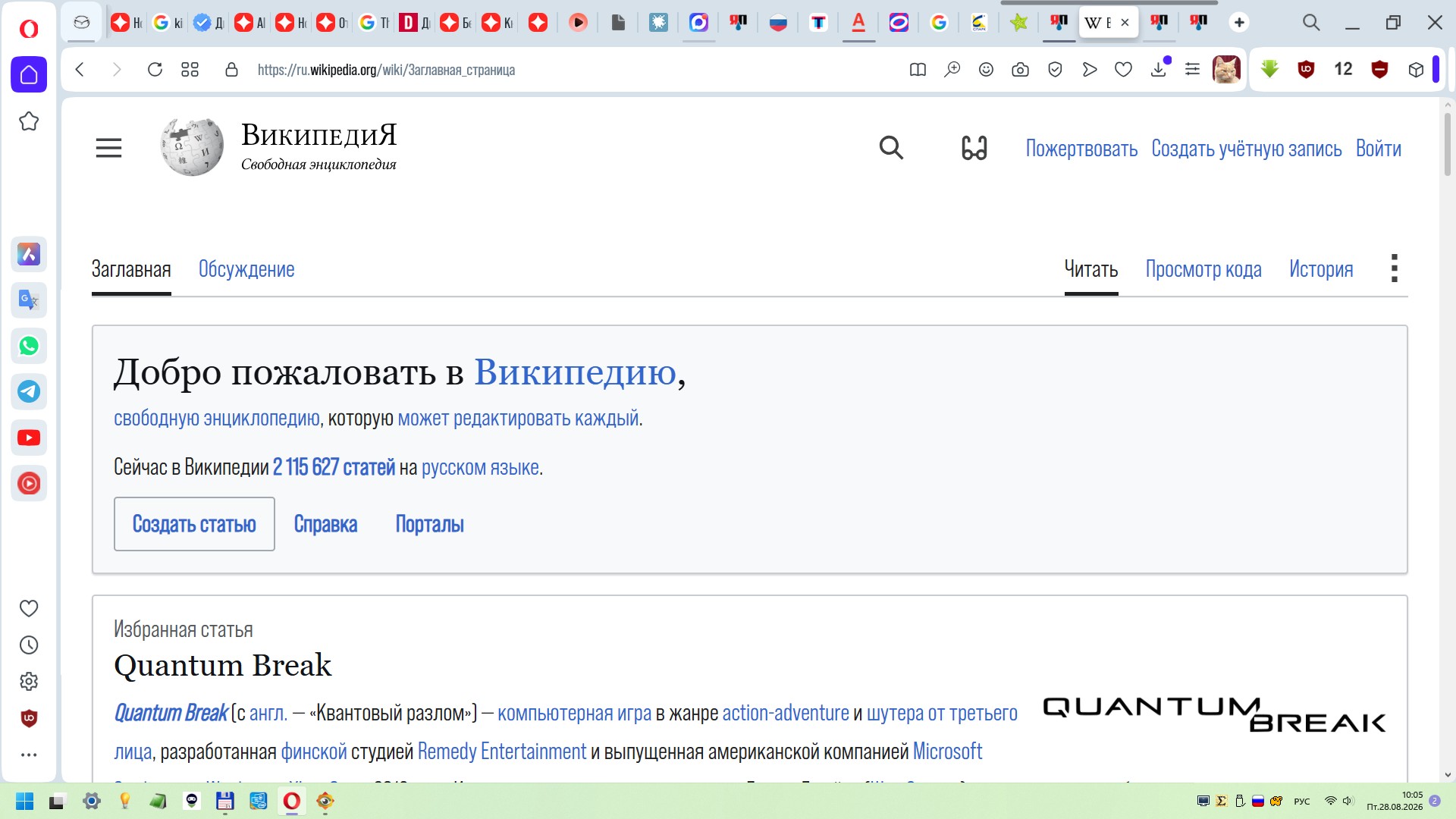The height and width of the screenshot is (819, 1456).
Task: Open the extensions cube menu
Action: pos(1416,70)
